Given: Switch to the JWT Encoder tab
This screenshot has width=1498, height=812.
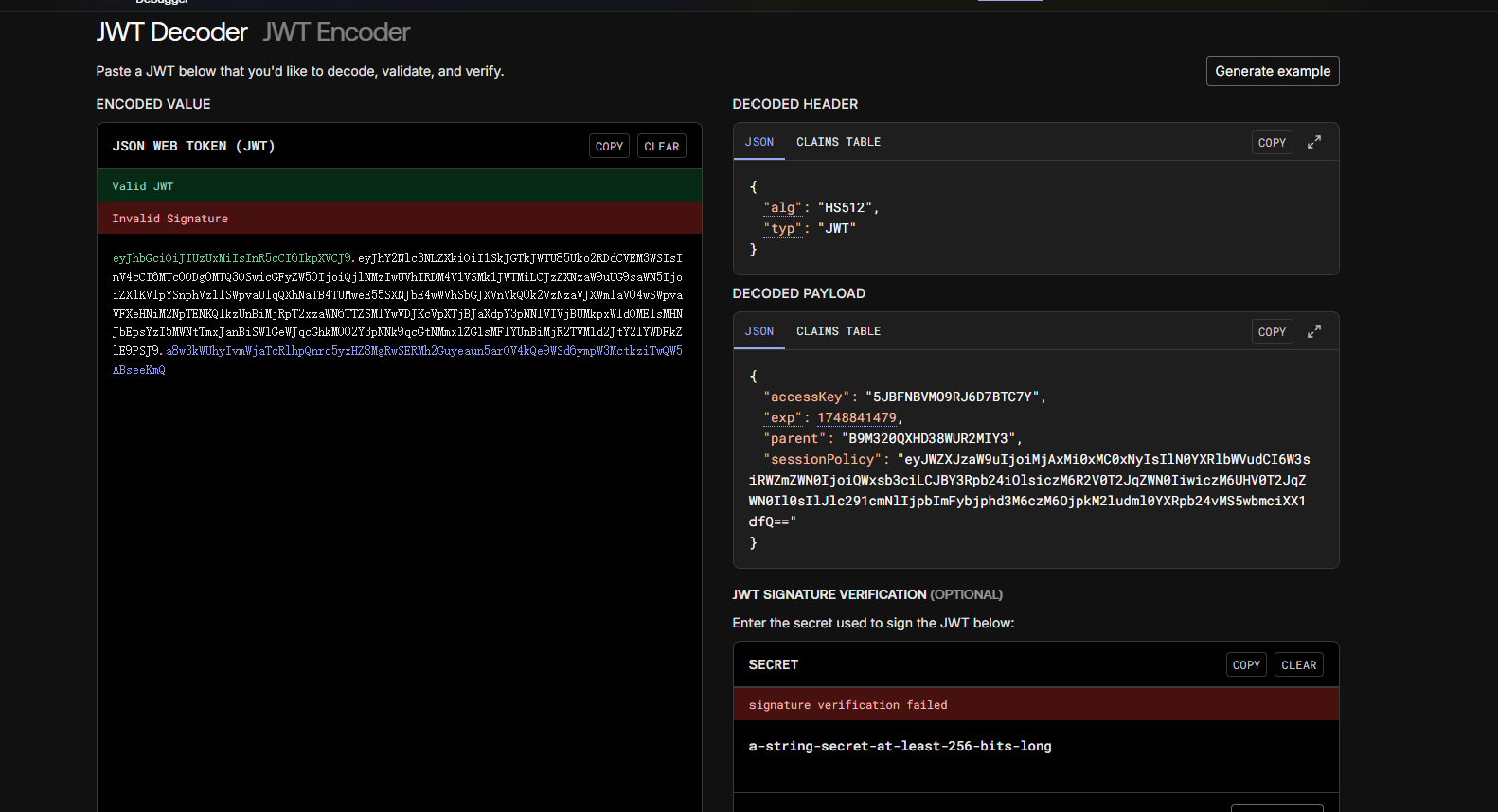Looking at the screenshot, I should (336, 32).
